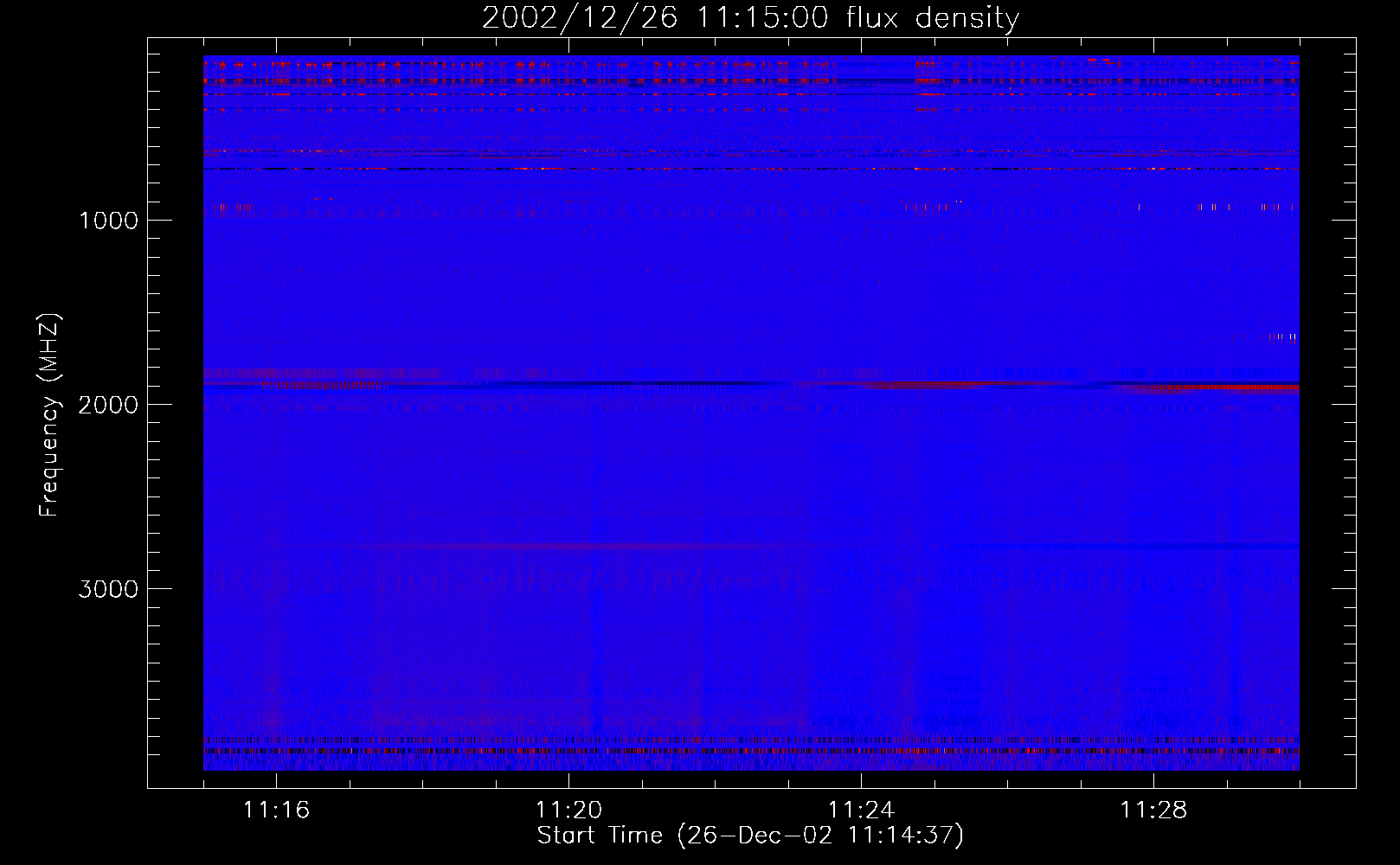
Task: Click the '11:28' time axis label
Action: (x=1153, y=810)
